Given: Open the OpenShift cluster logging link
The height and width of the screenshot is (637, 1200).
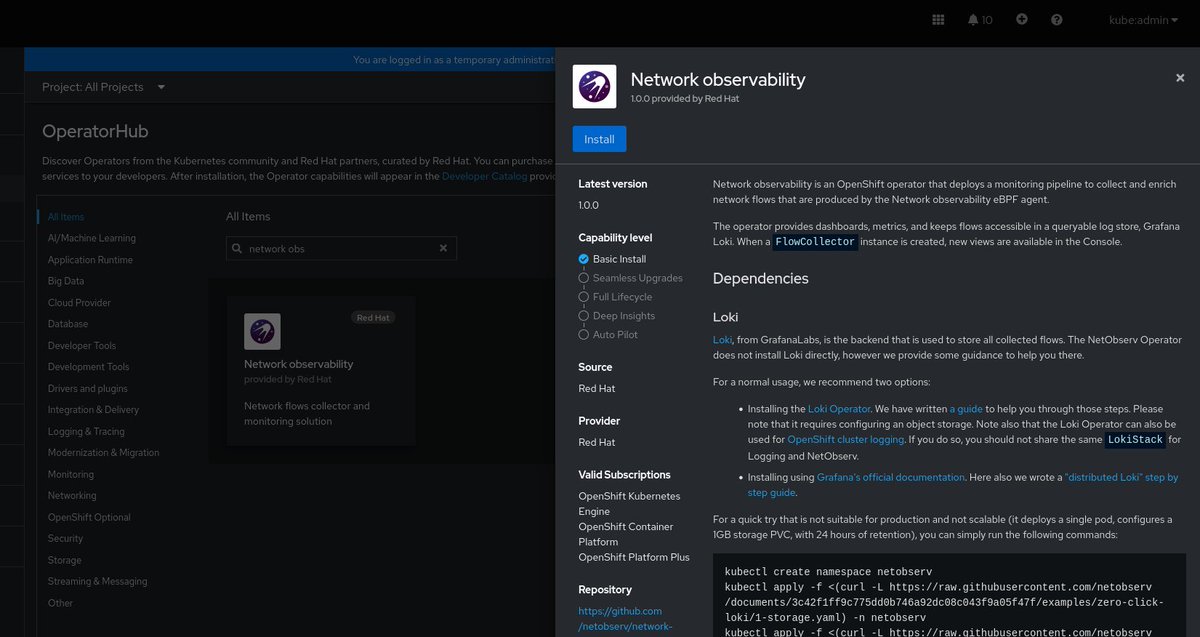Looking at the screenshot, I should point(844,440).
